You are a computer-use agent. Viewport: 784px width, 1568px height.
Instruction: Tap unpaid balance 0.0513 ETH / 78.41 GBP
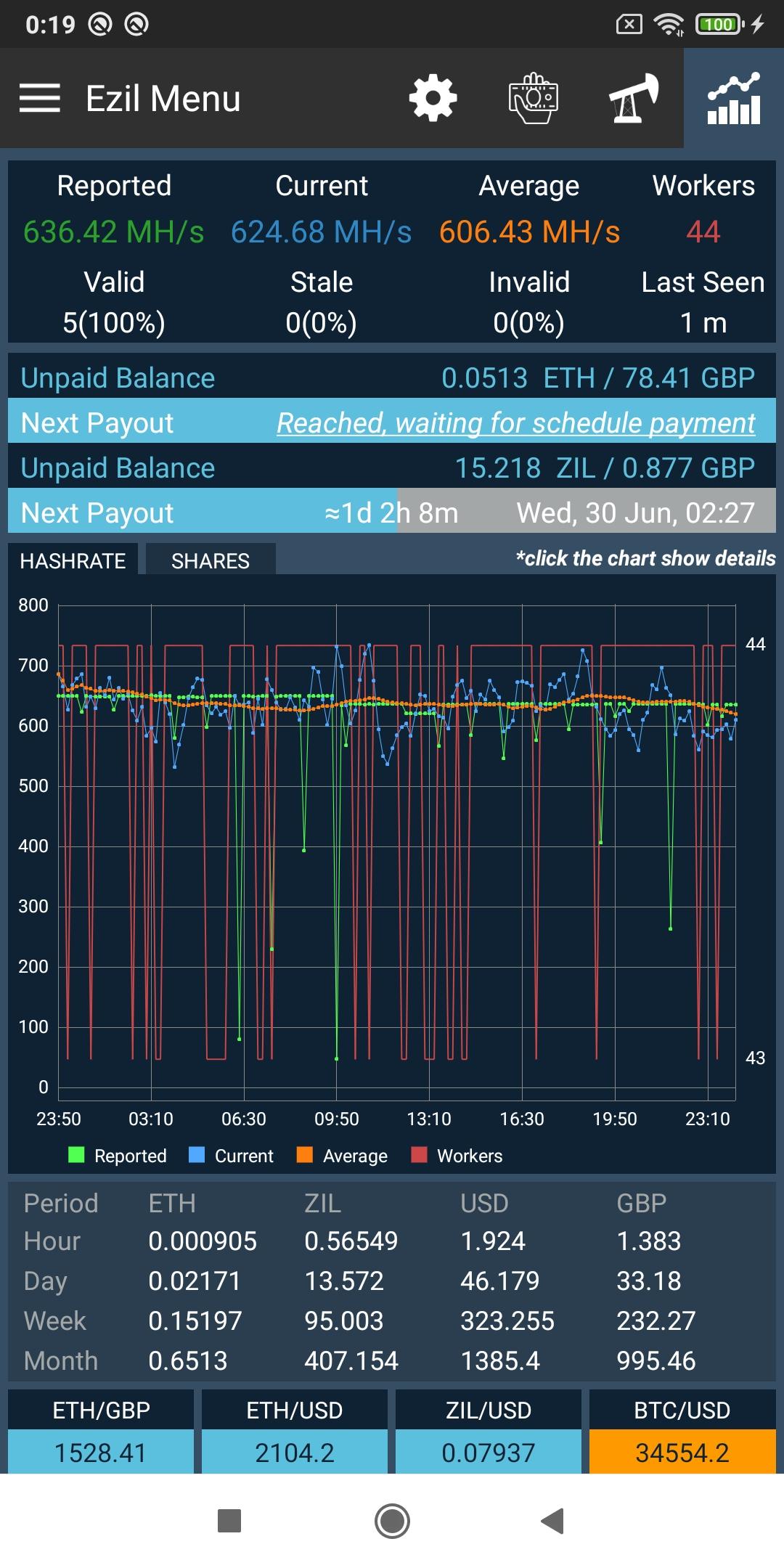click(598, 378)
